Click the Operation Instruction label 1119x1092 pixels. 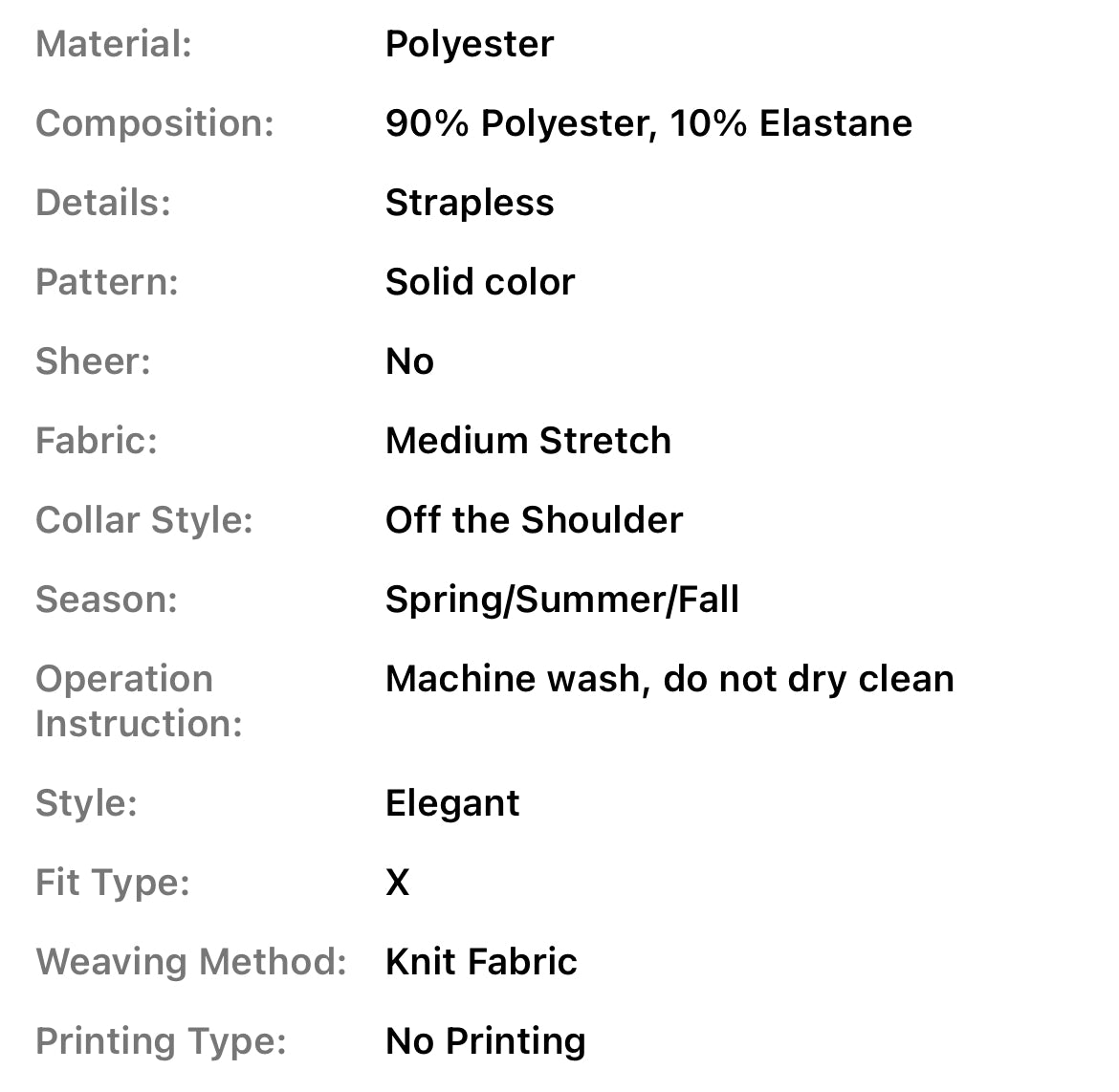point(139,701)
